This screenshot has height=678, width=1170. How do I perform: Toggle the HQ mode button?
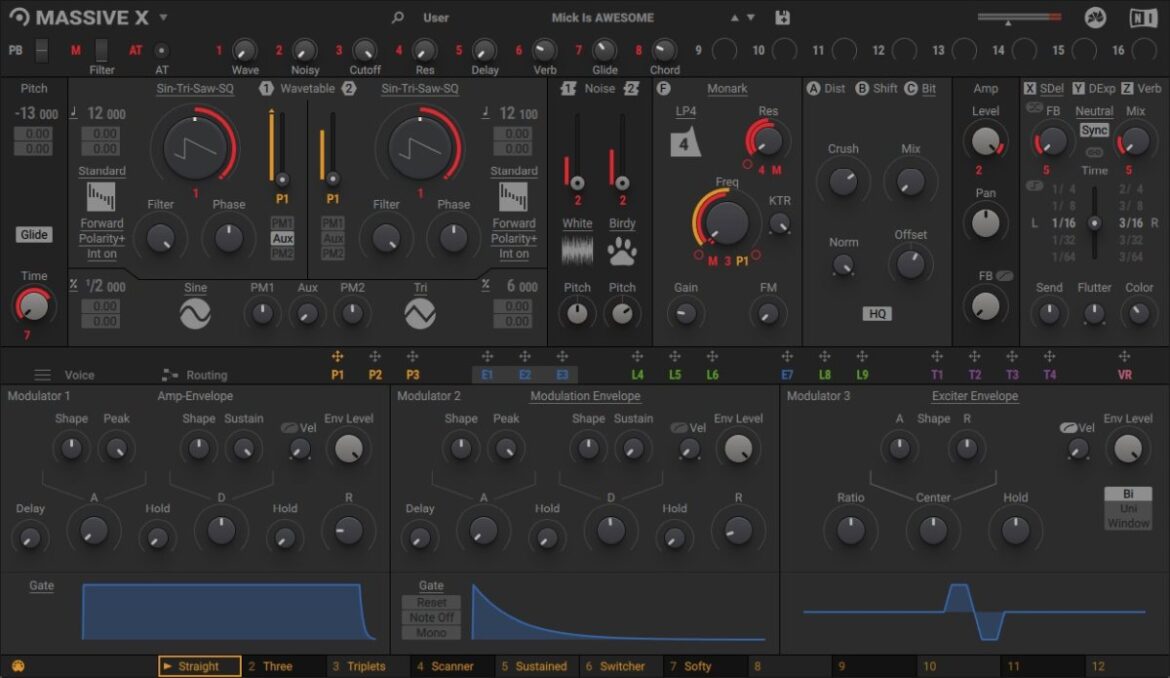click(x=877, y=314)
